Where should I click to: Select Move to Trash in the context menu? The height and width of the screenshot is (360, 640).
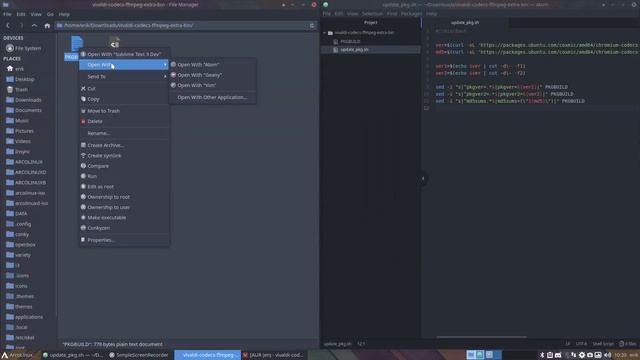click(124, 111)
